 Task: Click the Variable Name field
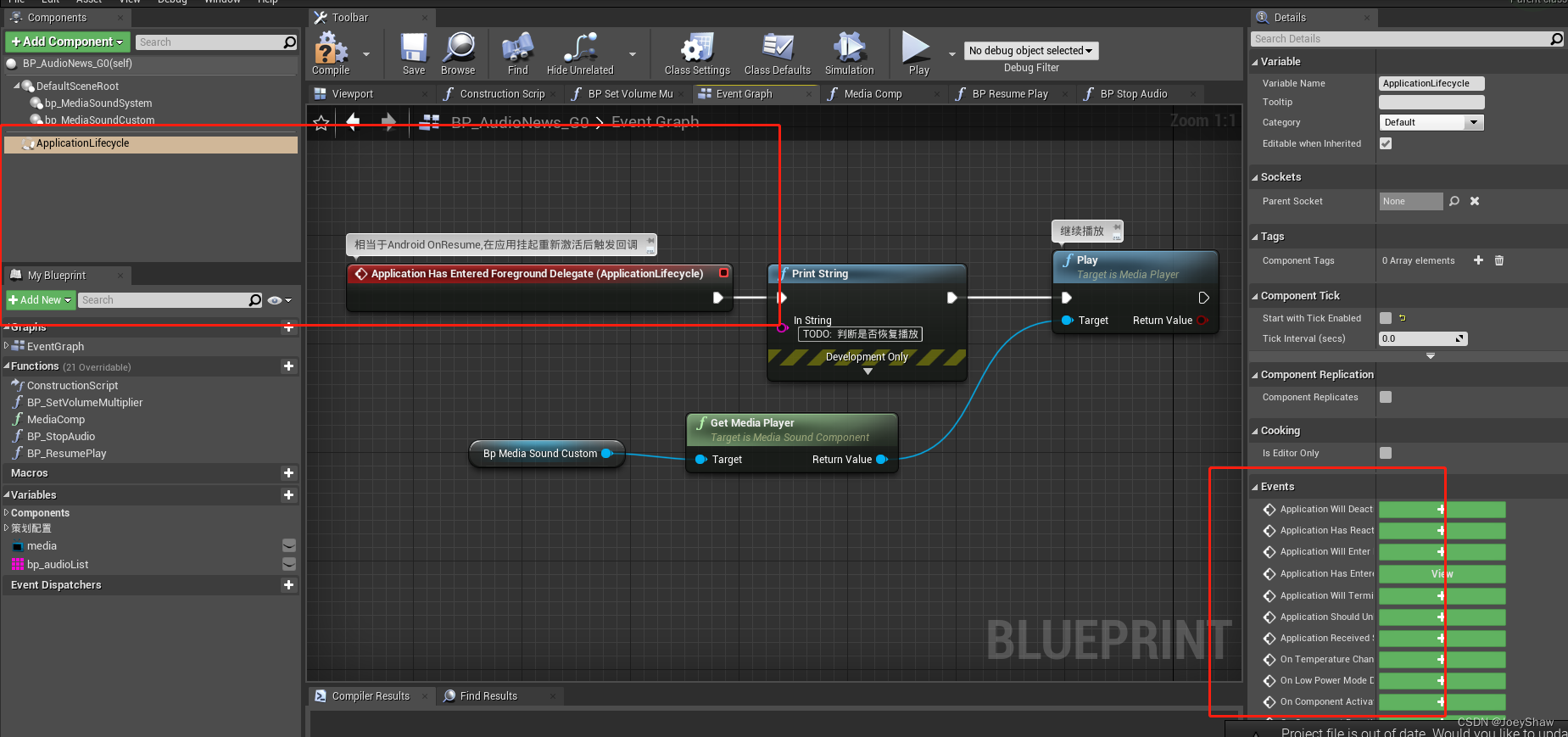(x=1431, y=83)
